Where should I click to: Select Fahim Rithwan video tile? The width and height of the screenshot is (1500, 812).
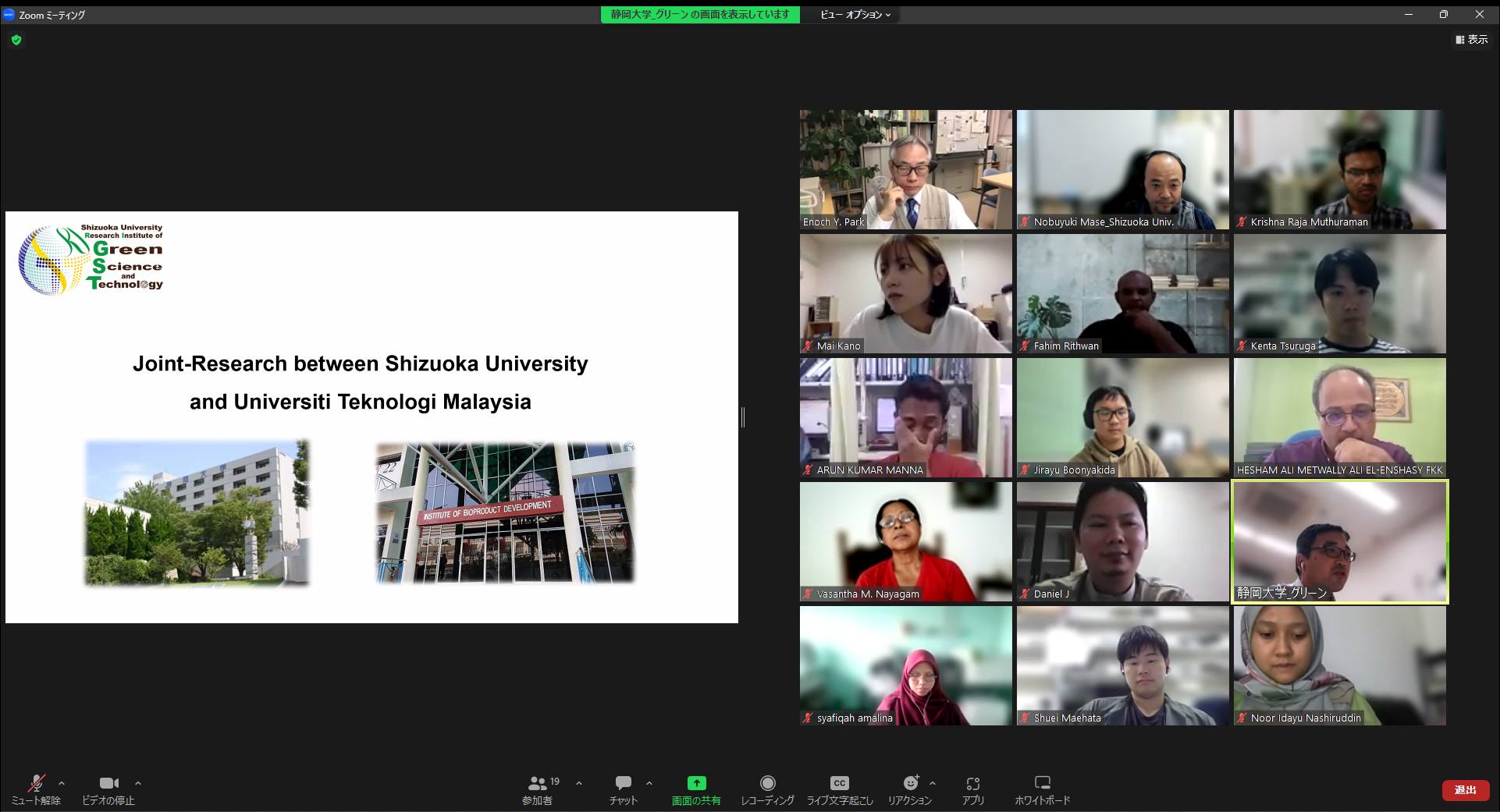click(1122, 293)
